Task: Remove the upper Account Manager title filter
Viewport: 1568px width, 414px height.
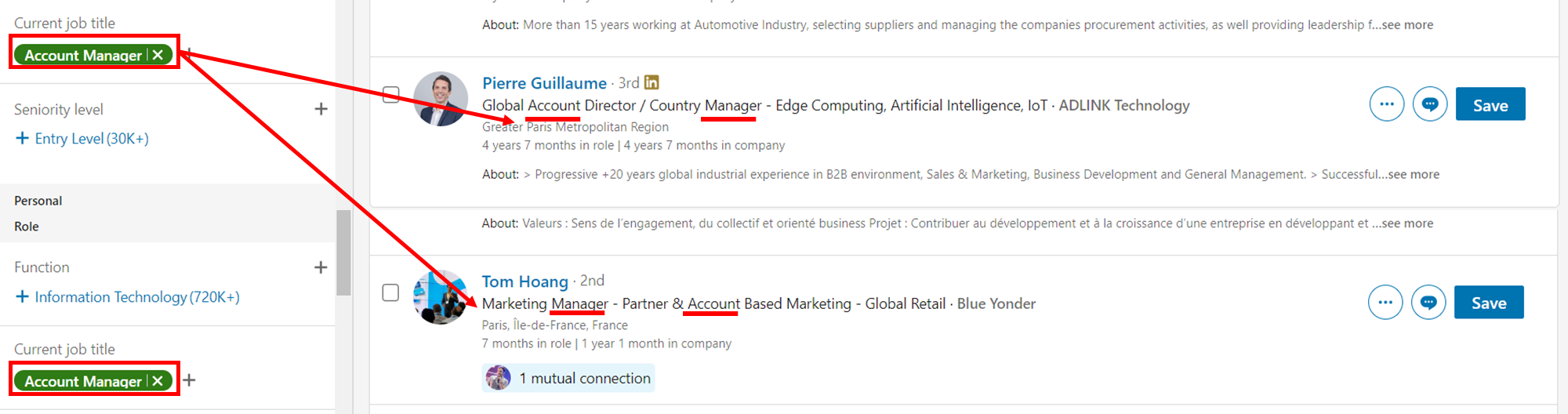Action: (158, 55)
